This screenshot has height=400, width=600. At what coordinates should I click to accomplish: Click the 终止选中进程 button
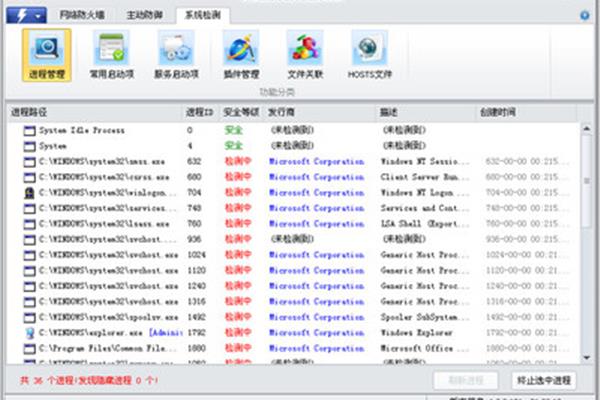(544, 380)
